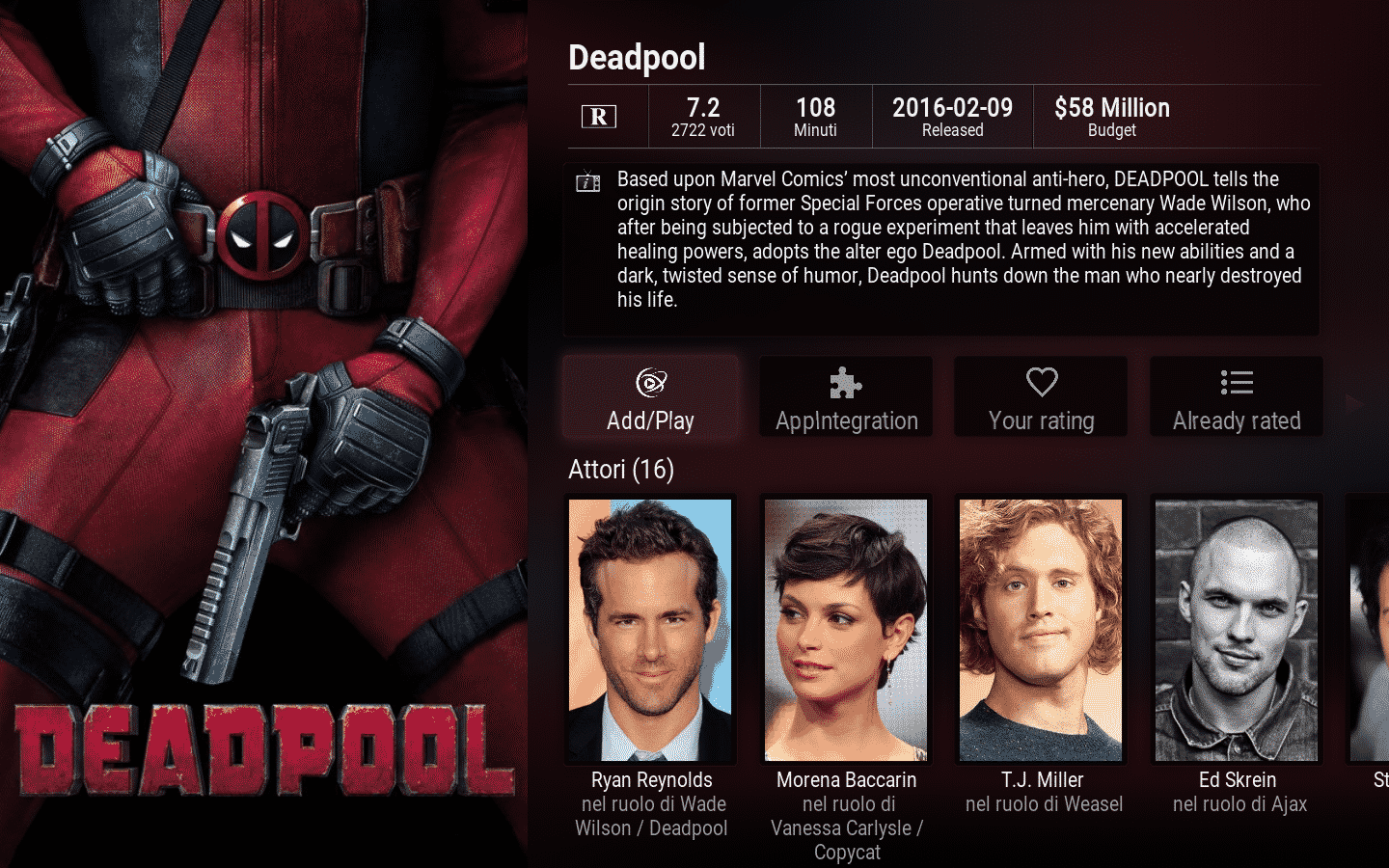Click the movie plot description text
This screenshot has height=868, width=1389.
click(x=964, y=239)
